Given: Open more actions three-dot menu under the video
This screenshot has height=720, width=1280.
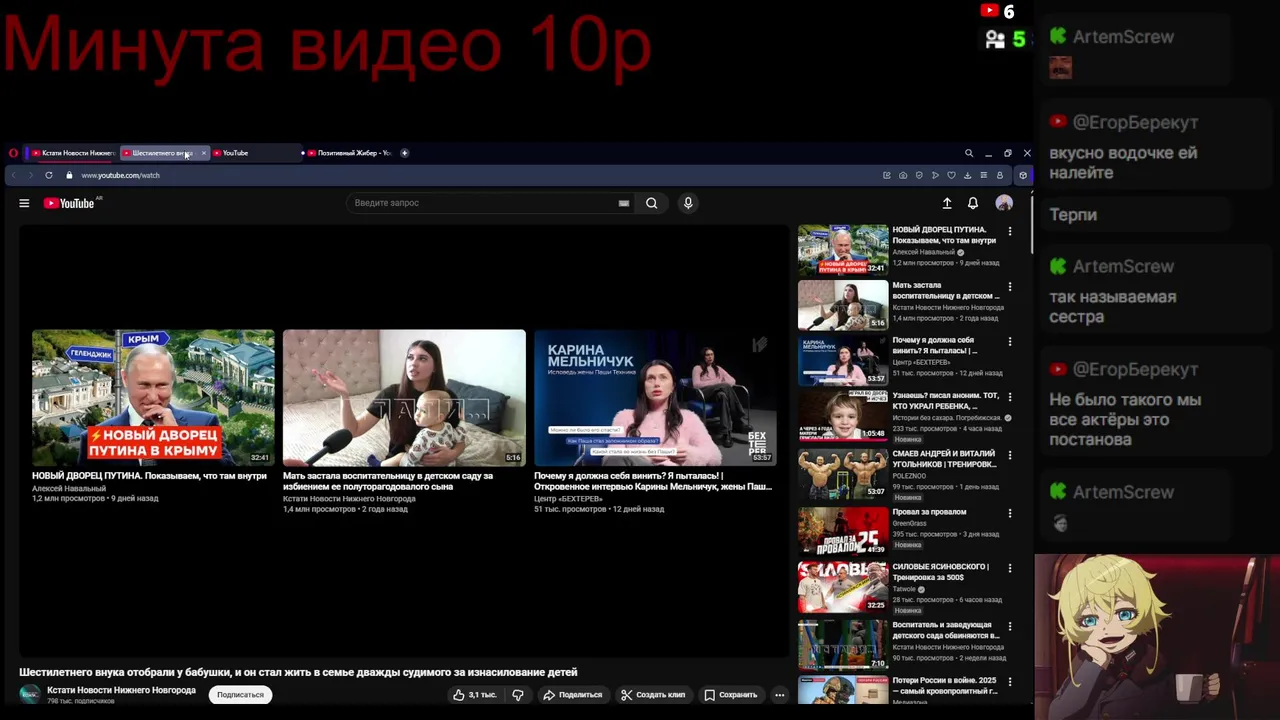Looking at the screenshot, I should (x=779, y=695).
